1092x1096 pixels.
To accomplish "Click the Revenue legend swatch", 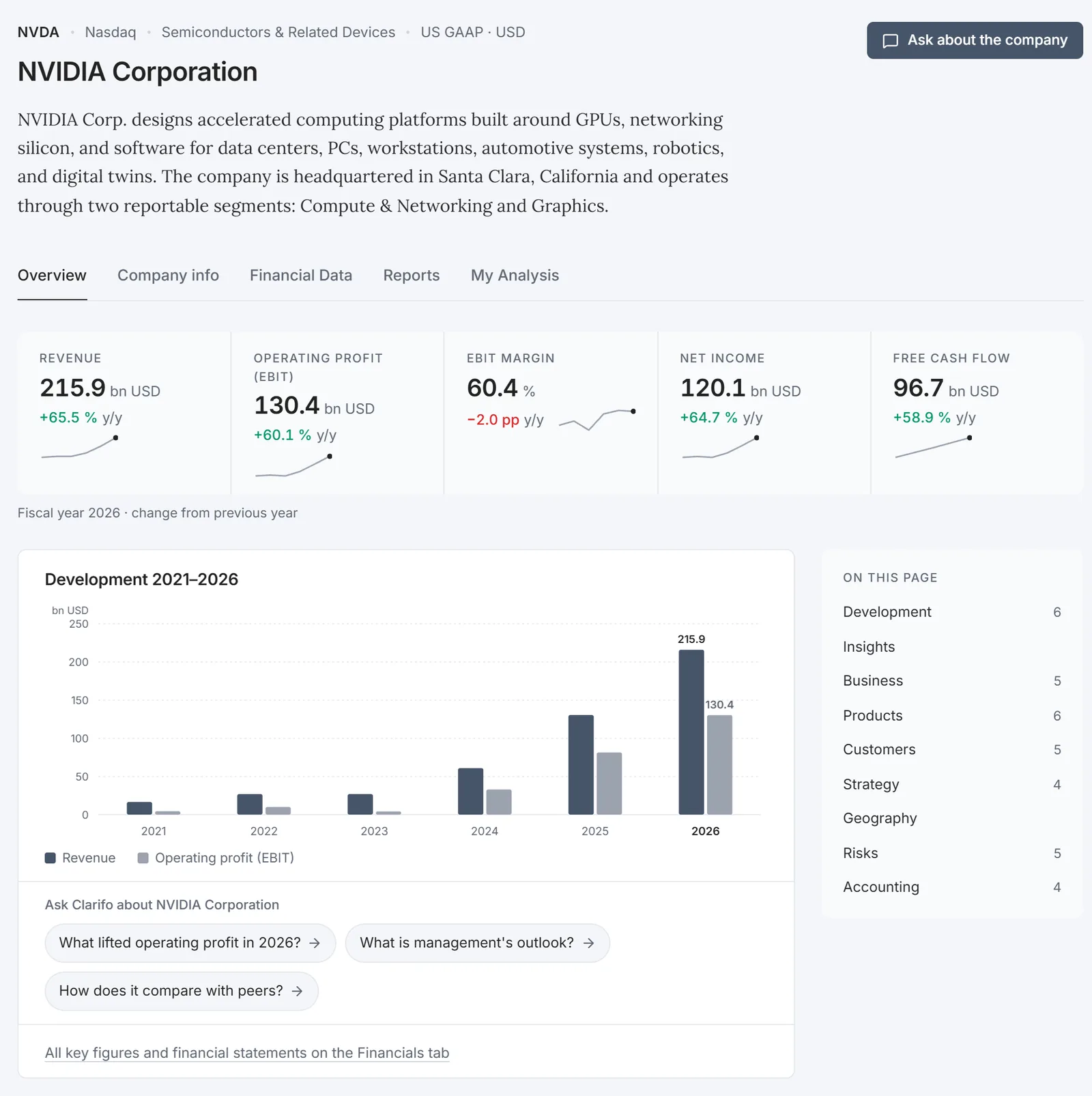I will pos(51,859).
